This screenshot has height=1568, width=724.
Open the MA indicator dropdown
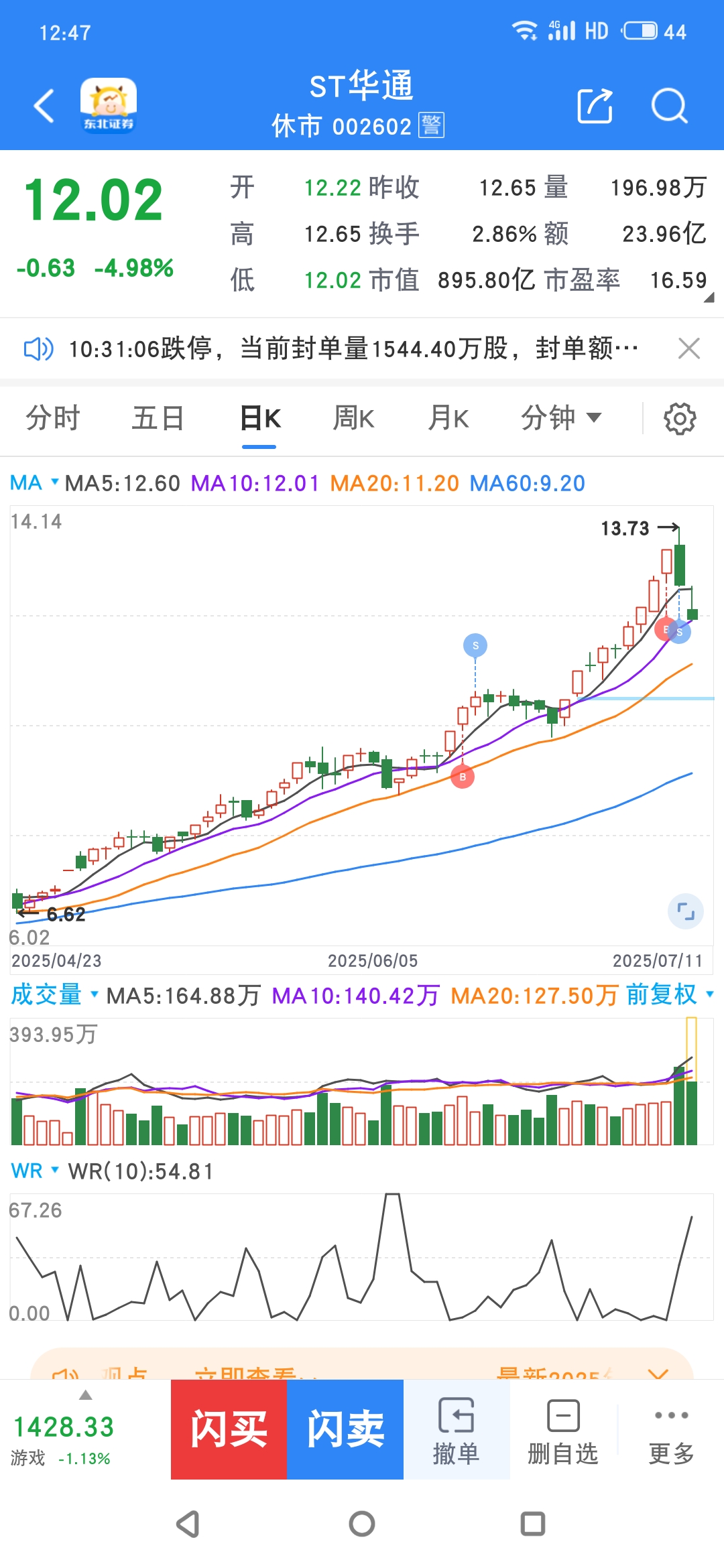(34, 482)
